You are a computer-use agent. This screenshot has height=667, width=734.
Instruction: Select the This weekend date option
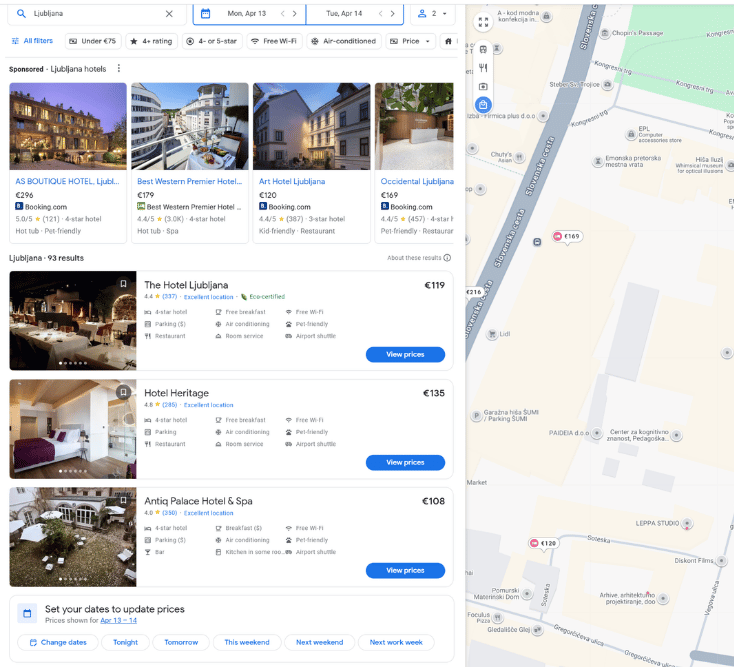(246, 642)
